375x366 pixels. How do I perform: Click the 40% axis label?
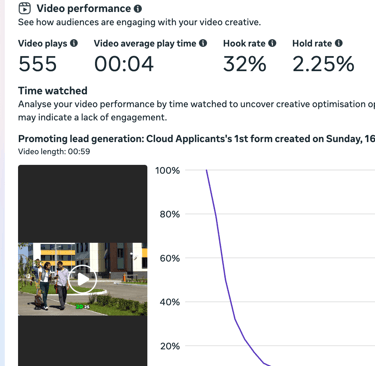point(170,302)
